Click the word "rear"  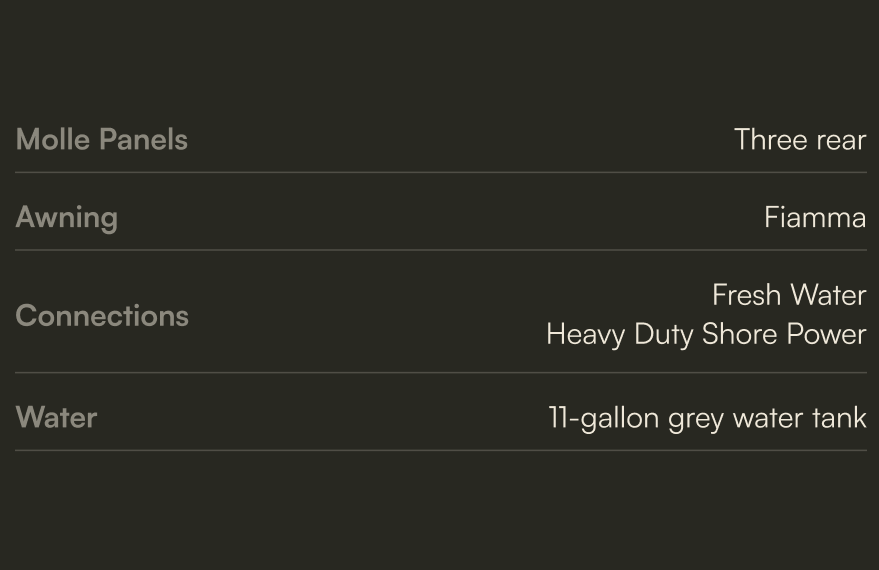click(841, 139)
